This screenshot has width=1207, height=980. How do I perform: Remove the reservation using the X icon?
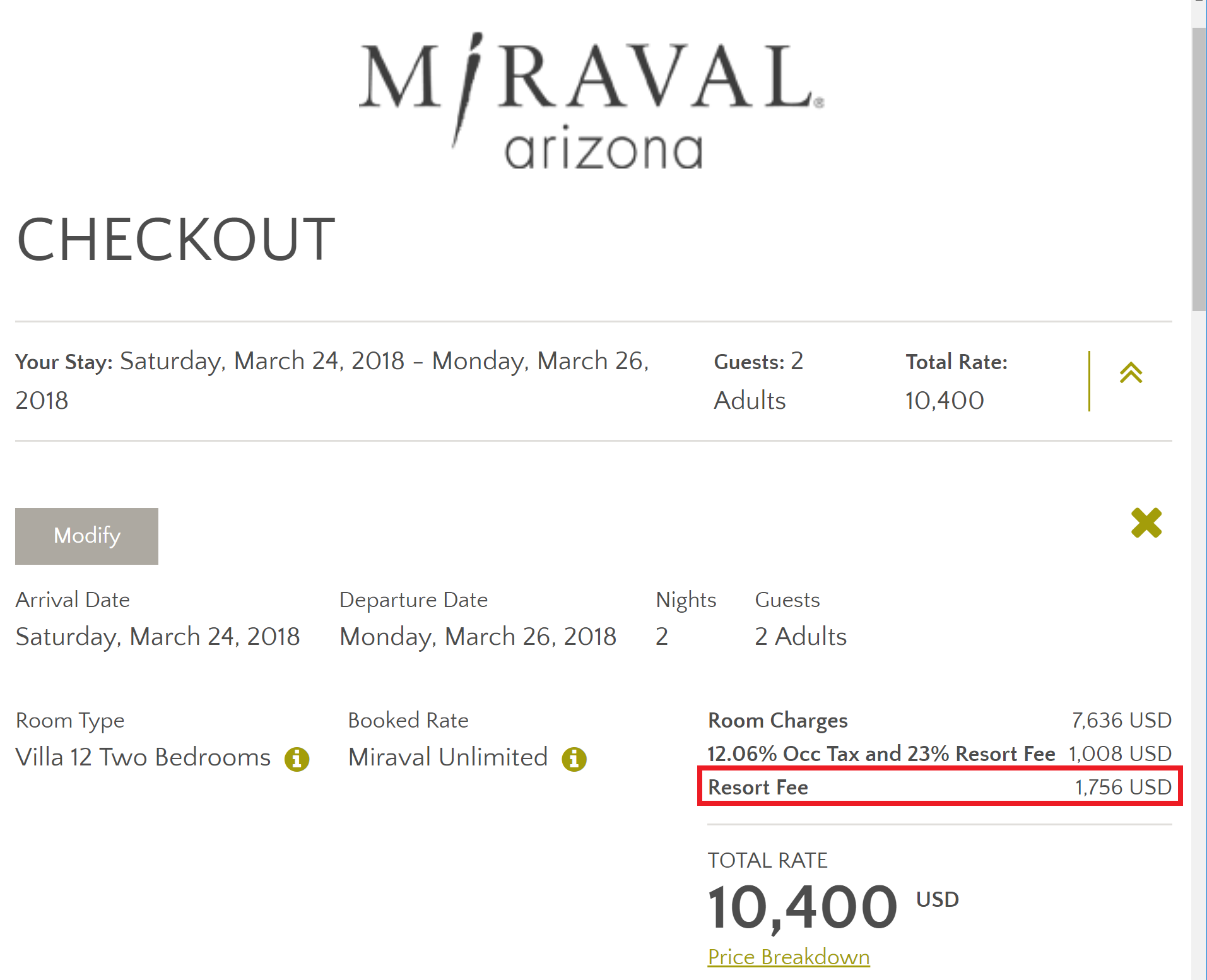tap(1147, 523)
